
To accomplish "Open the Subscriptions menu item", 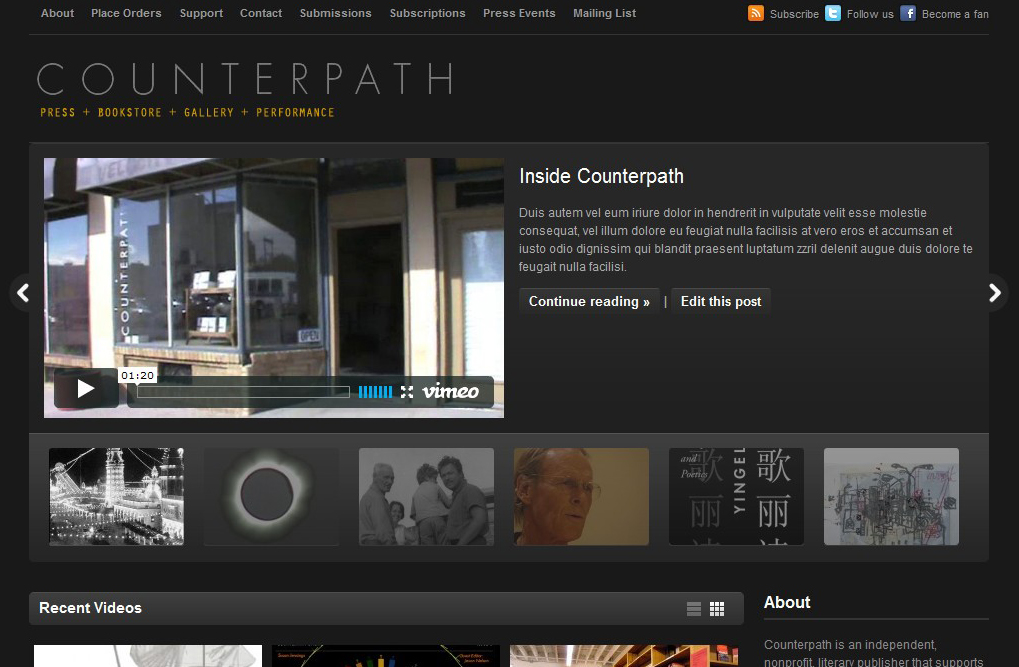I will pyautogui.click(x=428, y=13).
